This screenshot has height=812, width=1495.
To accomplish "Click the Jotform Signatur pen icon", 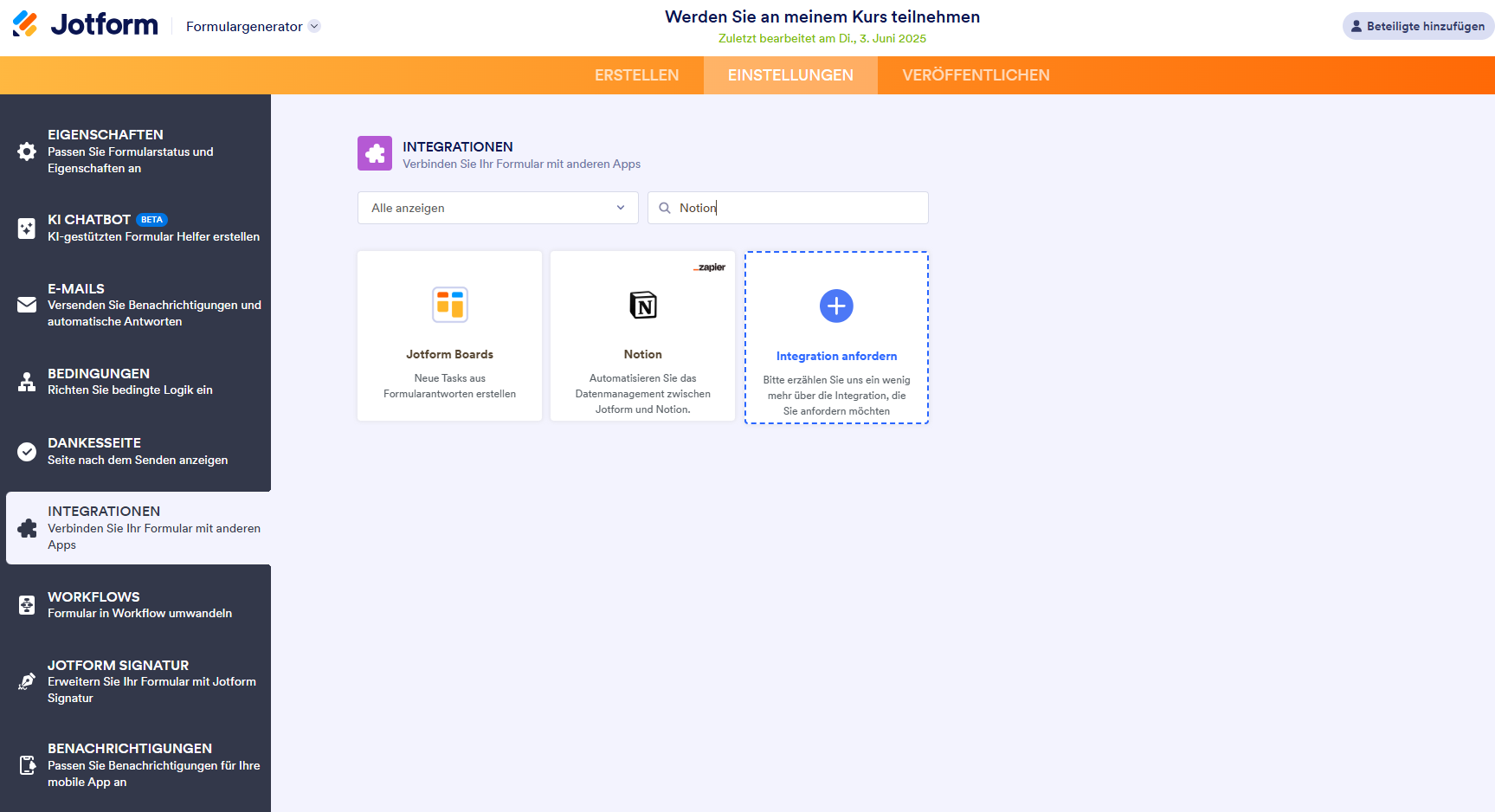I will coord(27,681).
